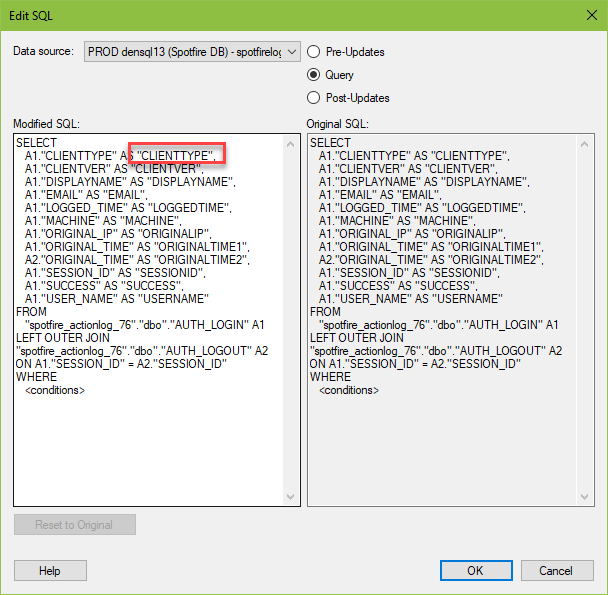Click the SUCCESS line in Modified SQL
Viewport: 608px width, 595px height.
(104, 285)
